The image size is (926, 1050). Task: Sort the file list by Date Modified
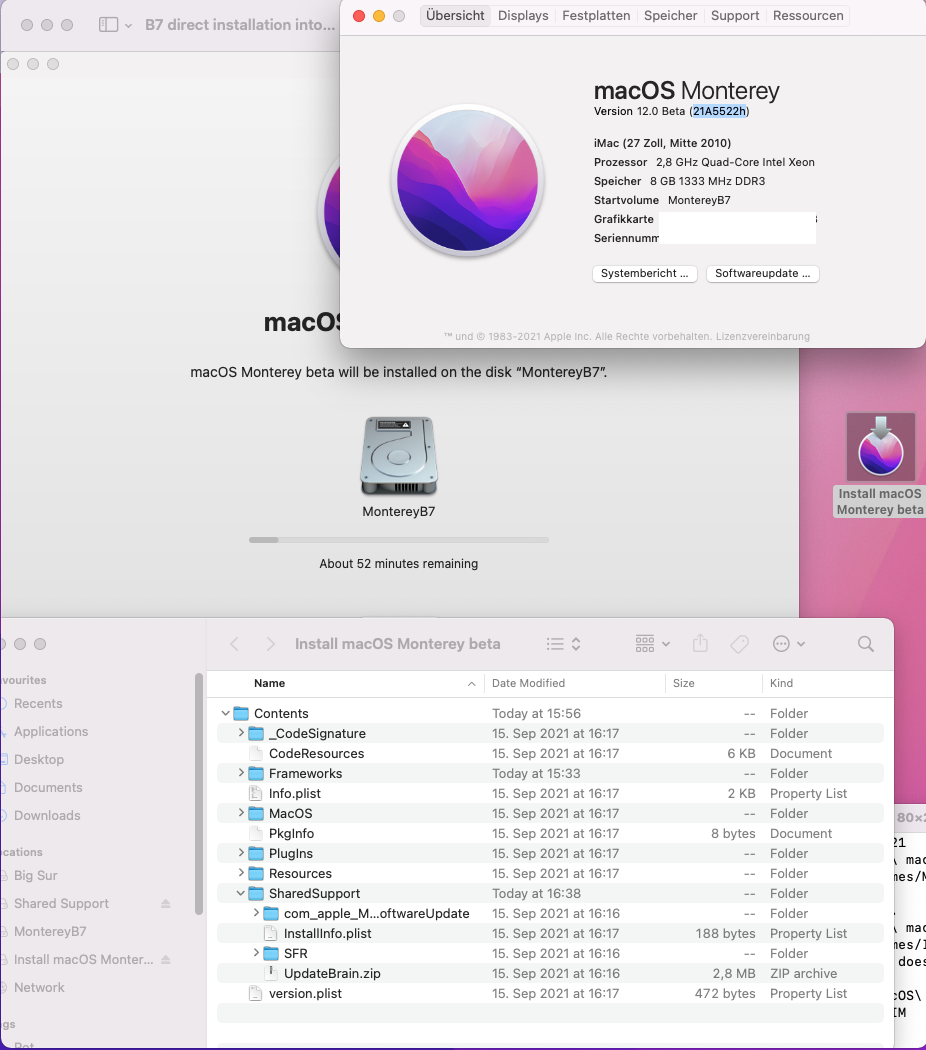pyautogui.click(x=575, y=683)
